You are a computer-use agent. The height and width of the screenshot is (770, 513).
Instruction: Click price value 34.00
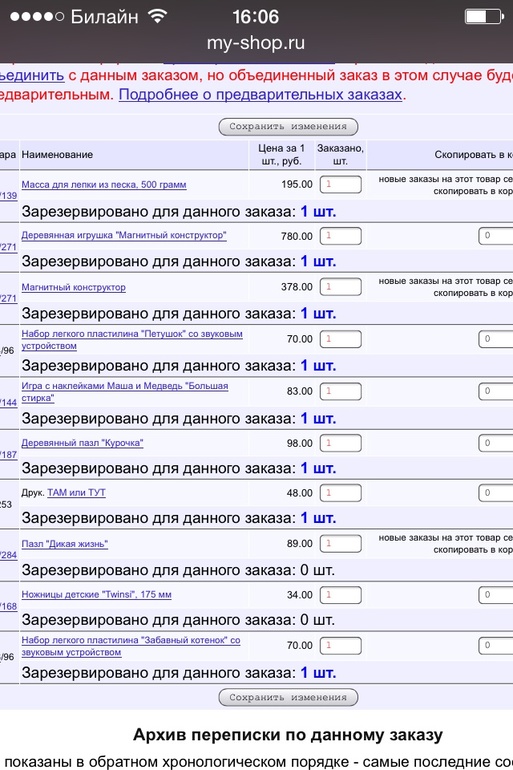tap(300, 595)
